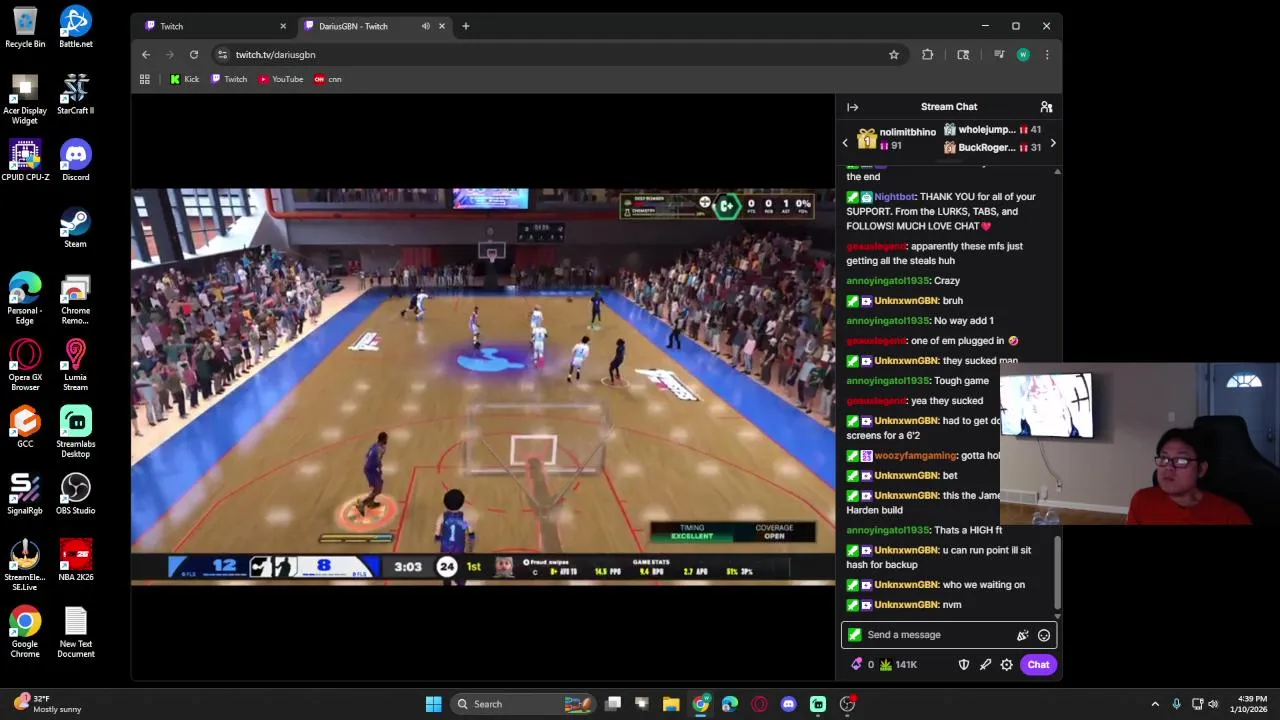Select the StarCraft II desktop icon
This screenshot has height=720, width=1280.
tap(76, 94)
